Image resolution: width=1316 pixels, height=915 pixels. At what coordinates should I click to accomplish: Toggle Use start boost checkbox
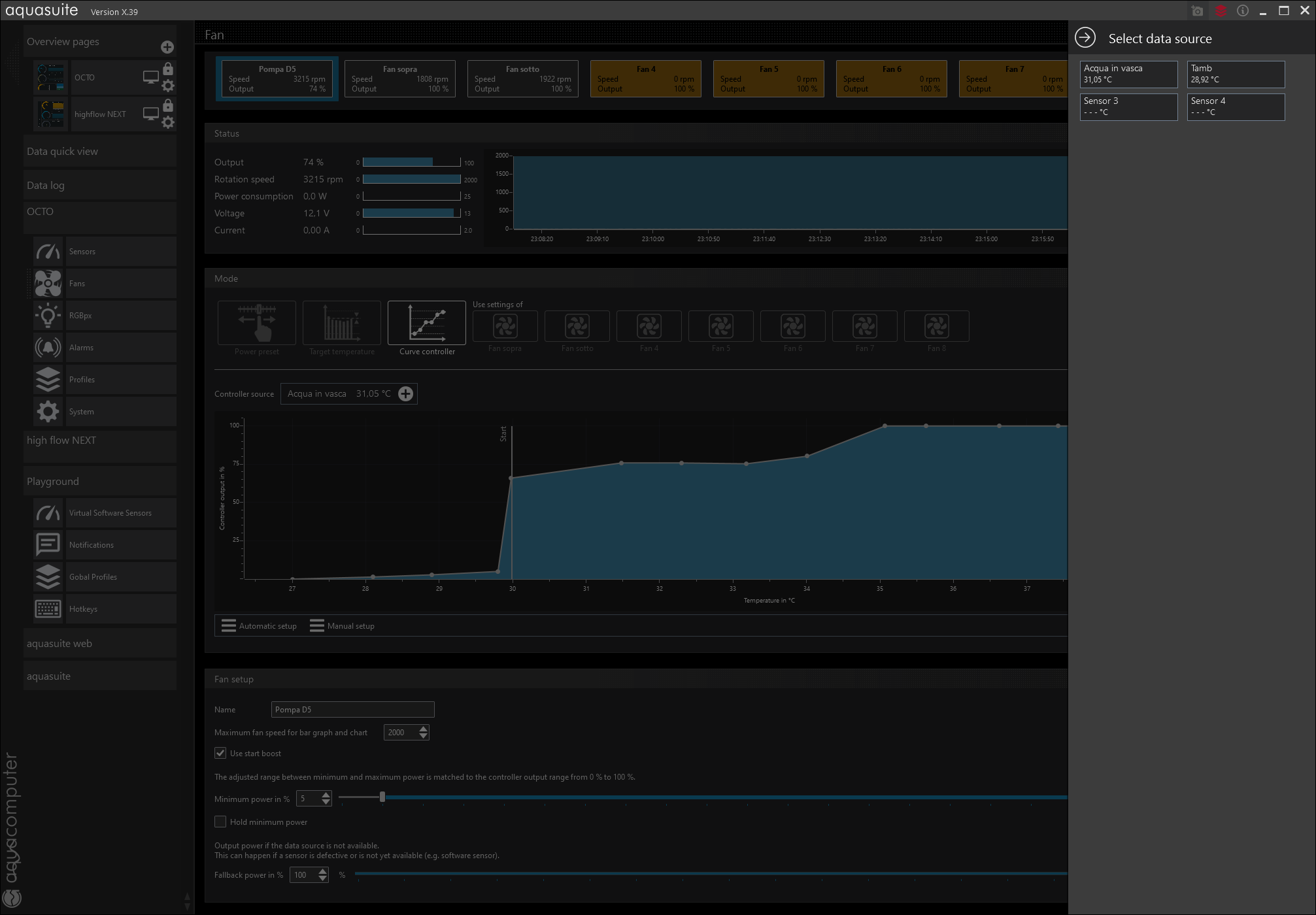220,753
